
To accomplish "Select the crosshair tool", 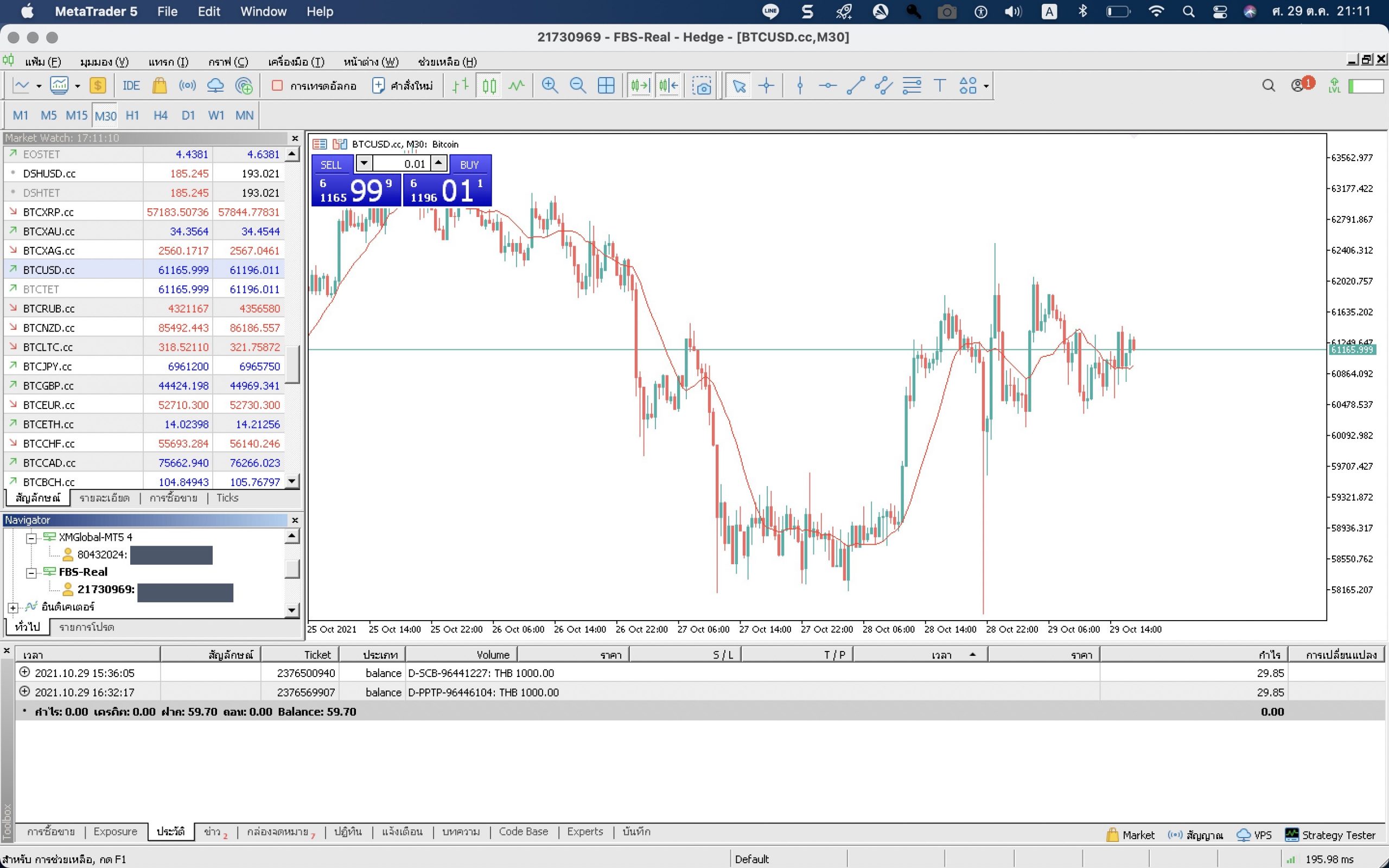I will [x=766, y=86].
